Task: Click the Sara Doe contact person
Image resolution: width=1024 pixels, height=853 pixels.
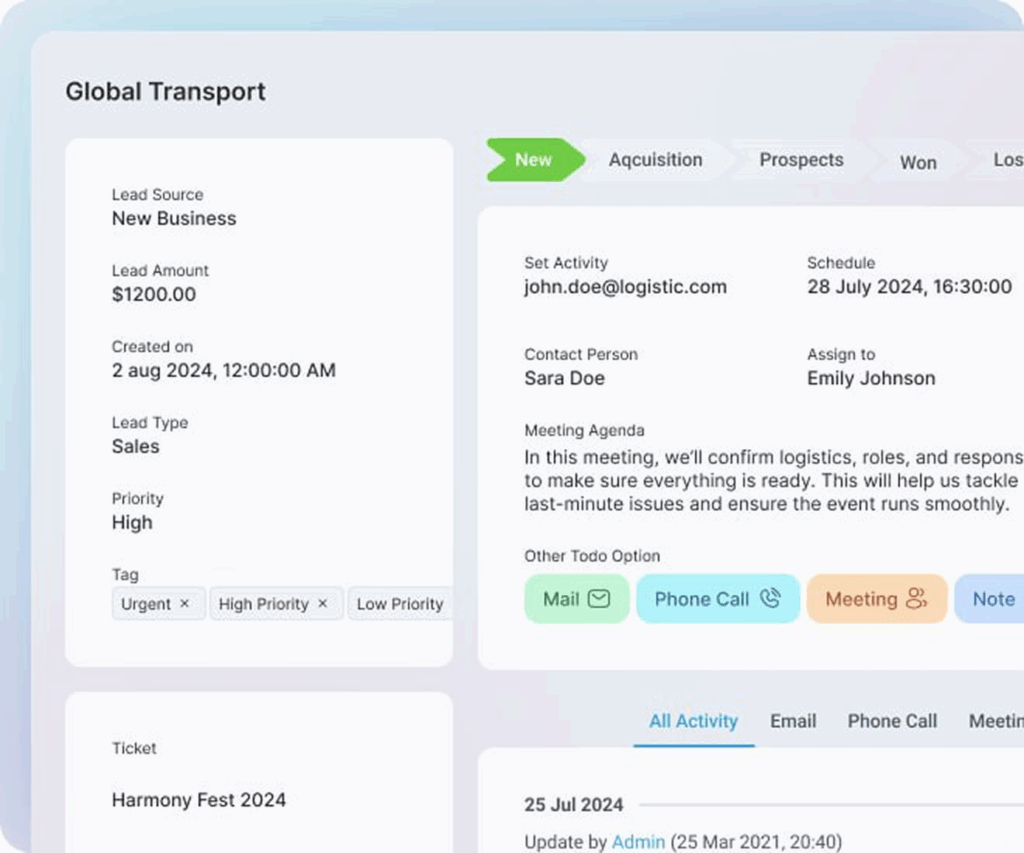Action: [564, 378]
